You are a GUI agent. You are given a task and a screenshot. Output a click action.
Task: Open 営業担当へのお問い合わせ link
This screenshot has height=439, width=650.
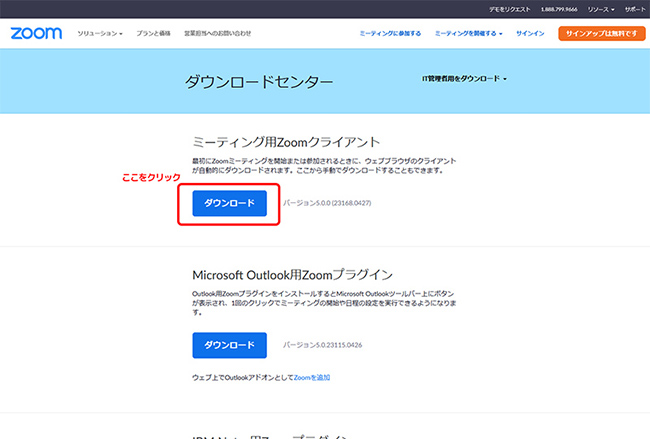pos(218,34)
